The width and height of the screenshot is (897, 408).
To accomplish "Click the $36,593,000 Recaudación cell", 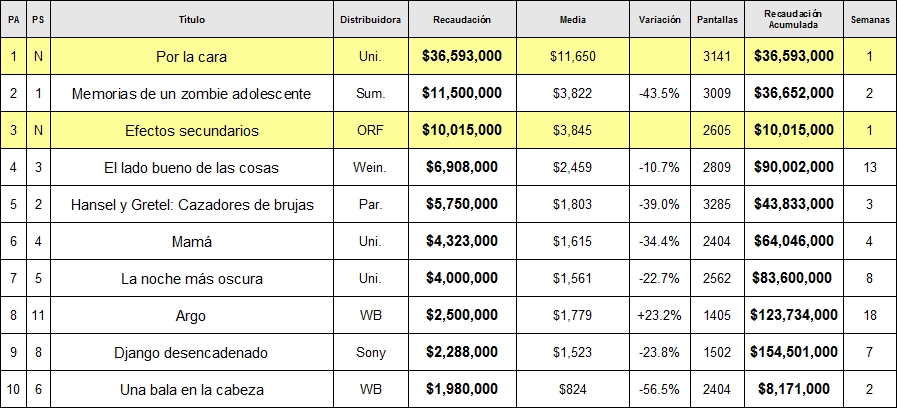I will (x=462, y=57).
